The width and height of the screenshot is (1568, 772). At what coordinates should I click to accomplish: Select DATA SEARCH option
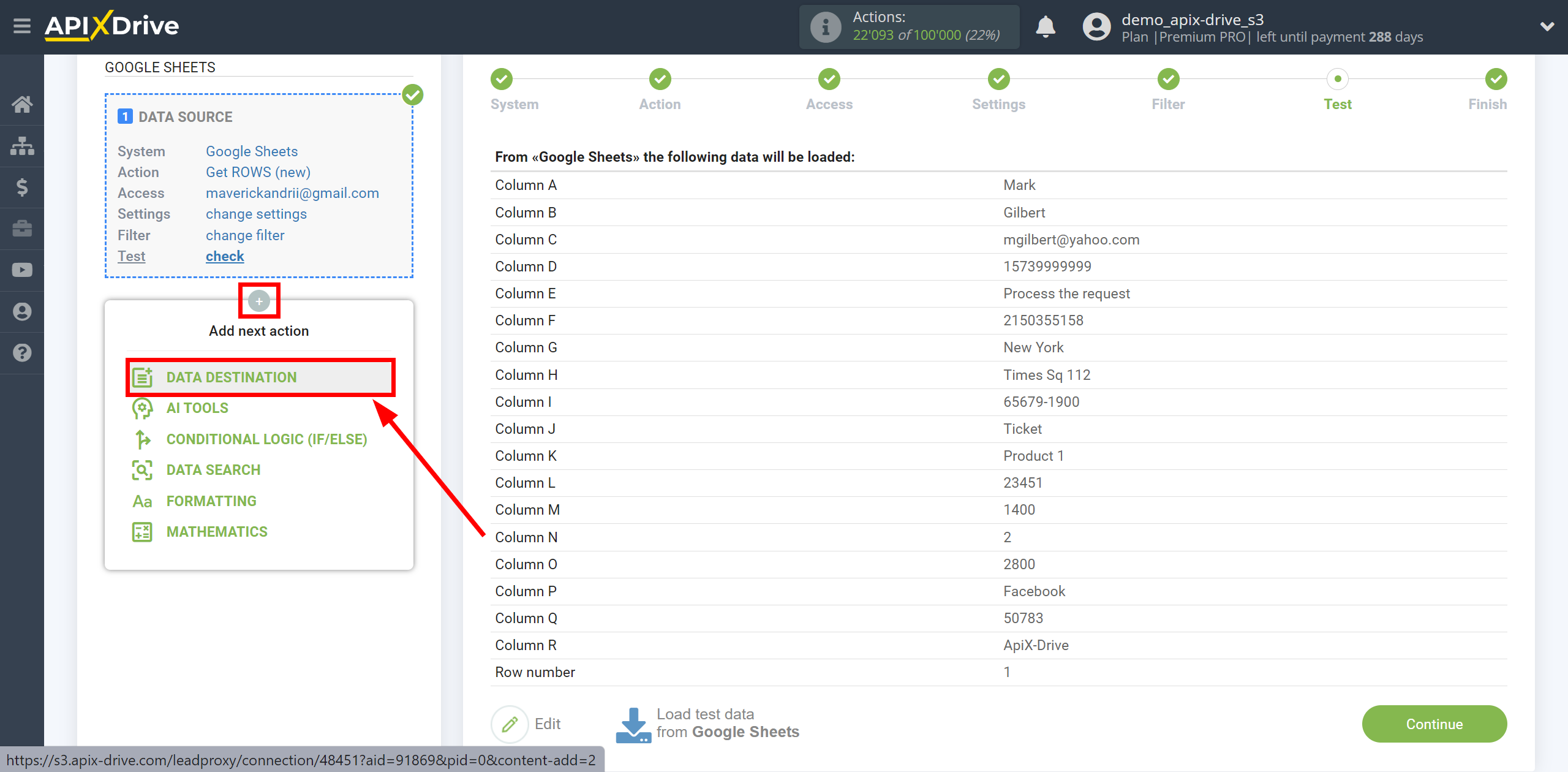pos(213,470)
